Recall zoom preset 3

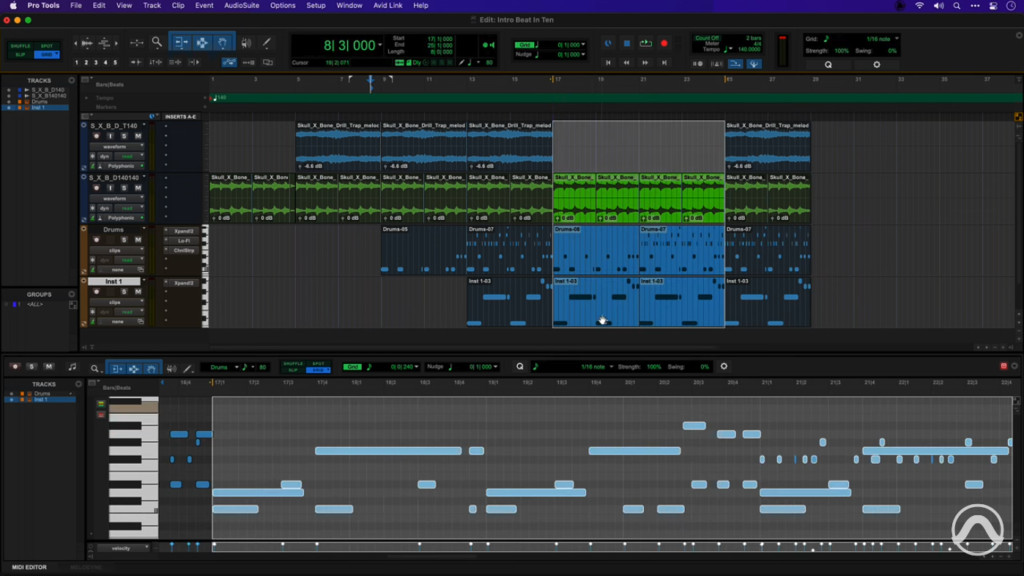click(95, 63)
